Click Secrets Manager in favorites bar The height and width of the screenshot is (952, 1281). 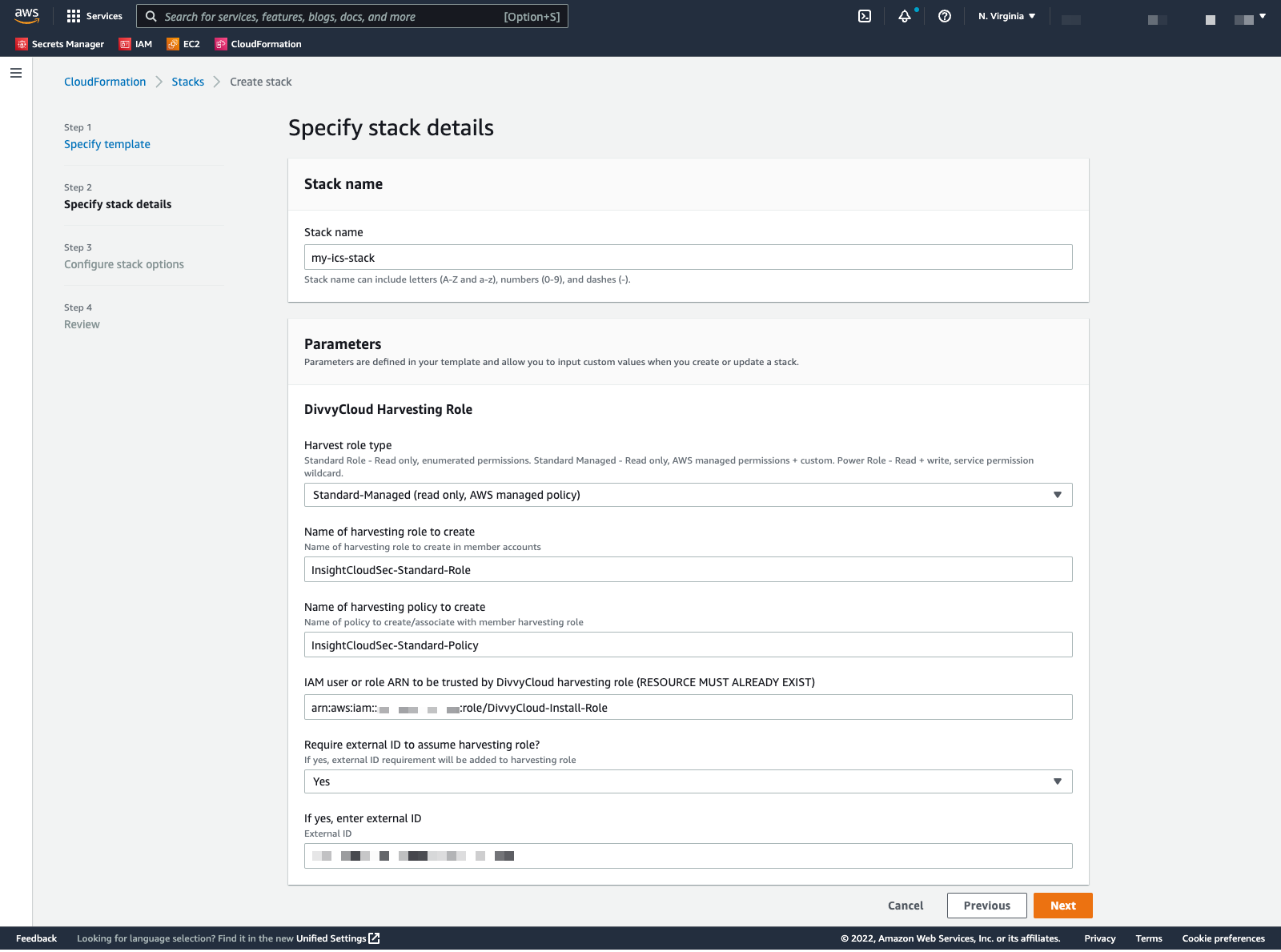tap(68, 44)
